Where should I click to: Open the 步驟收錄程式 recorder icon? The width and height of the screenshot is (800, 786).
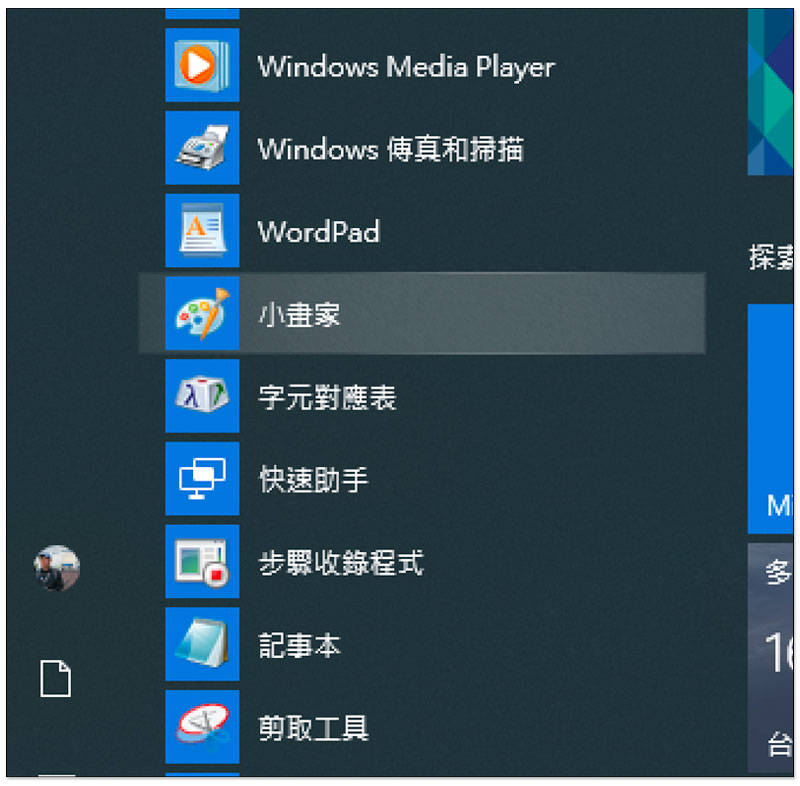[202, 561]
